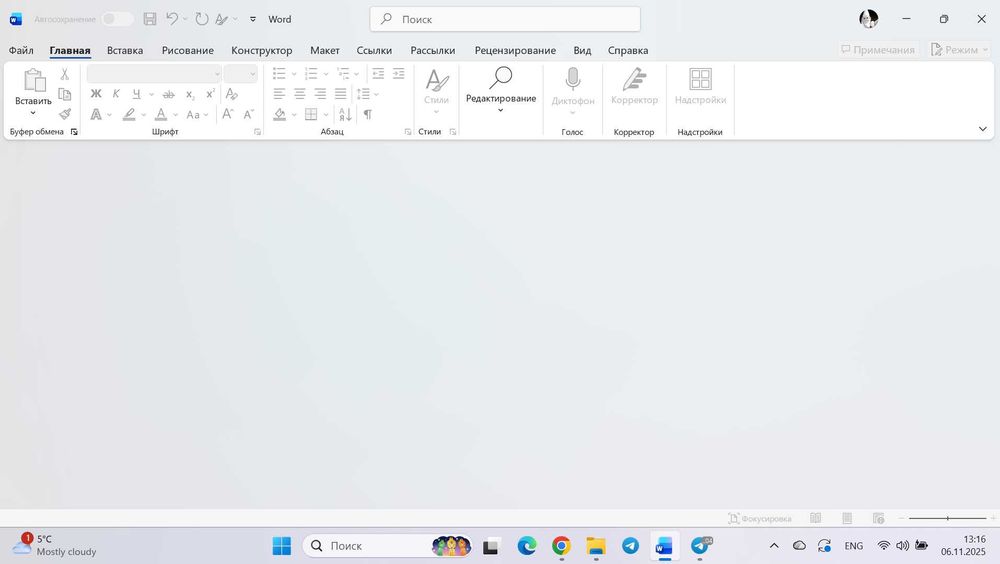The image size is (1000, 564).
Task: Toggle italic К formatting
Action: 116,94
